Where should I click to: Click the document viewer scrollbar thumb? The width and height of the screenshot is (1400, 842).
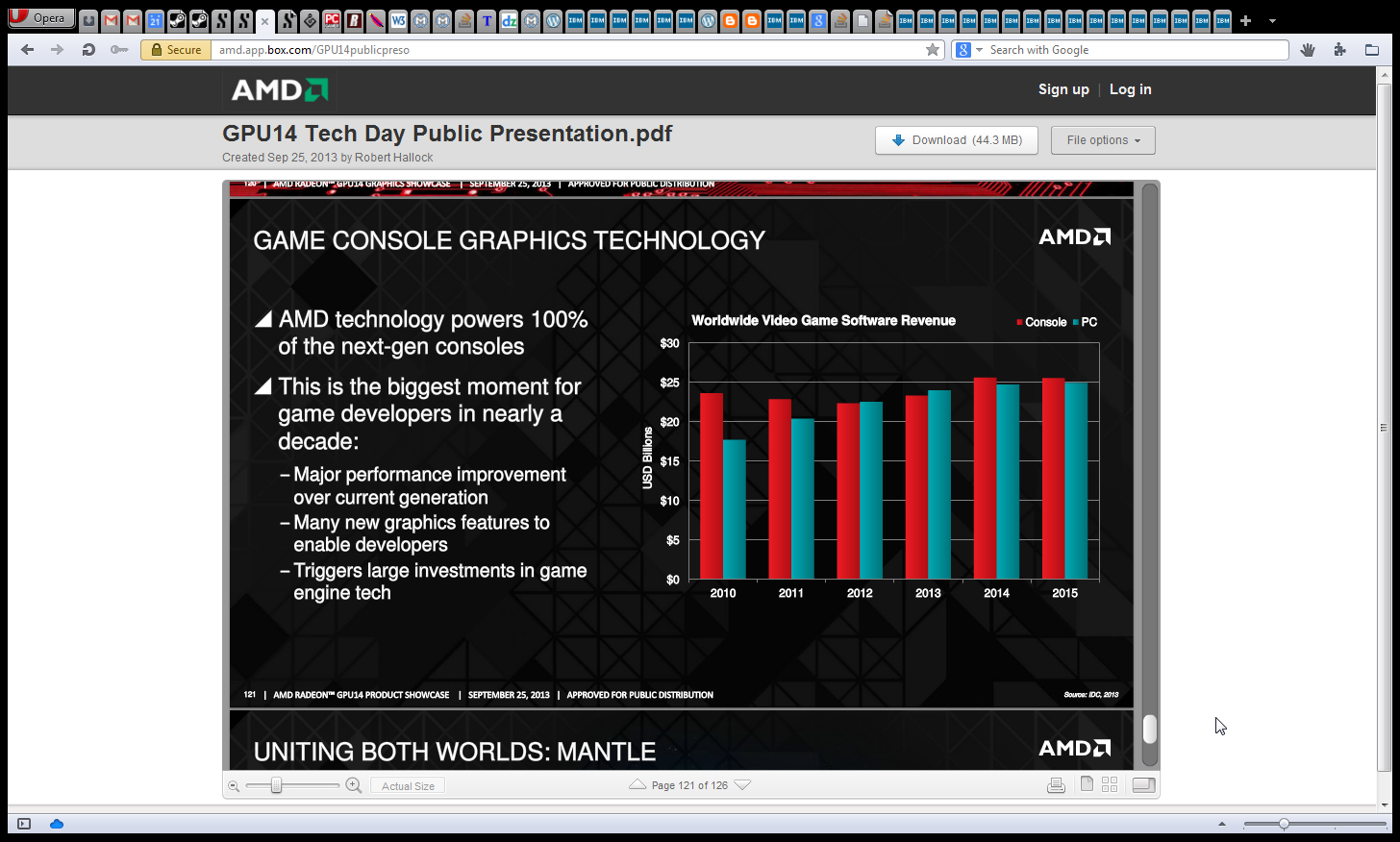[x=1149, y=729]
